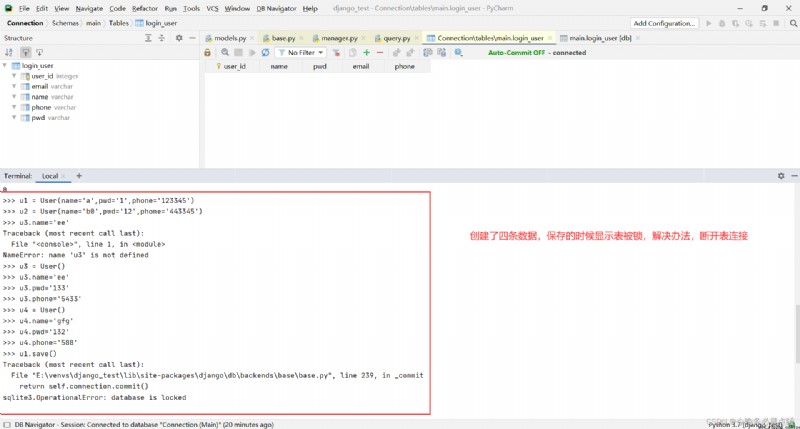800x429 pixels.
Task: Open the Refactor menu
Action: (x=145, y=8)
